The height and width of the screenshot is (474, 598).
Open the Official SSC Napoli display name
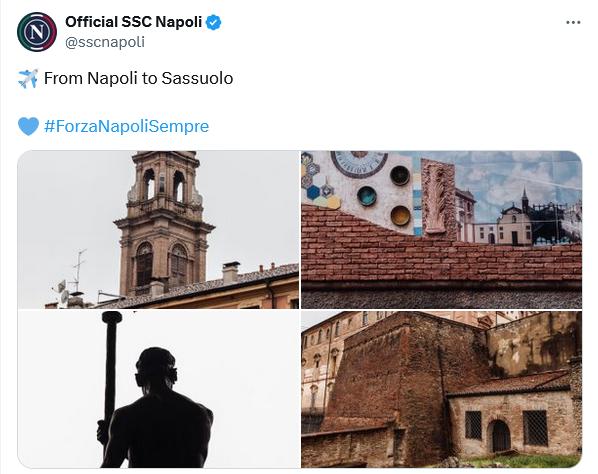pos(133,22)
